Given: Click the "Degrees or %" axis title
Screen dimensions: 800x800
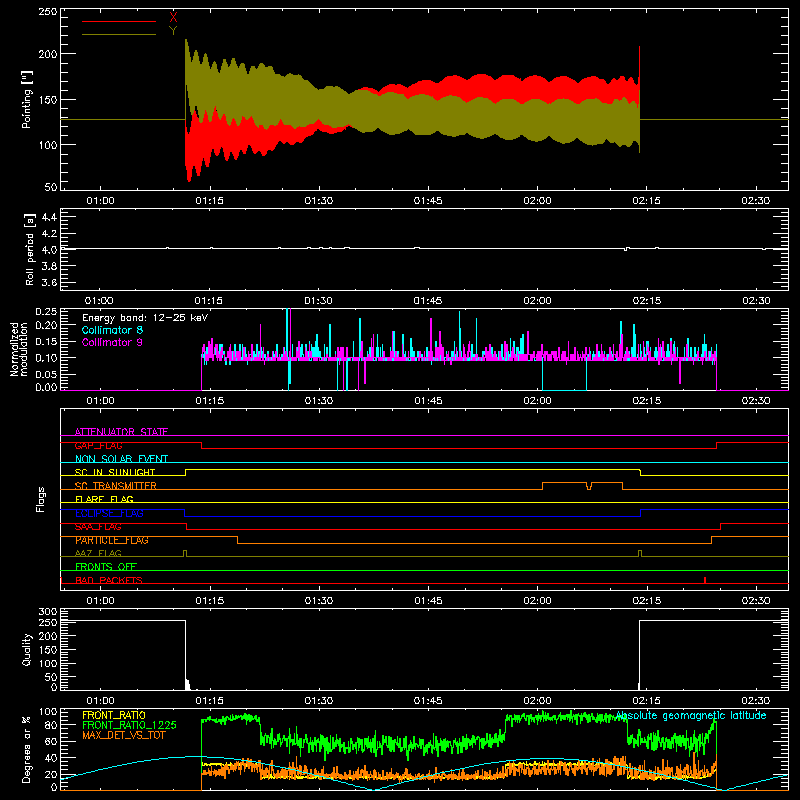Looking at the screenshot, I should pyautogui.click(x=27, y=749).
